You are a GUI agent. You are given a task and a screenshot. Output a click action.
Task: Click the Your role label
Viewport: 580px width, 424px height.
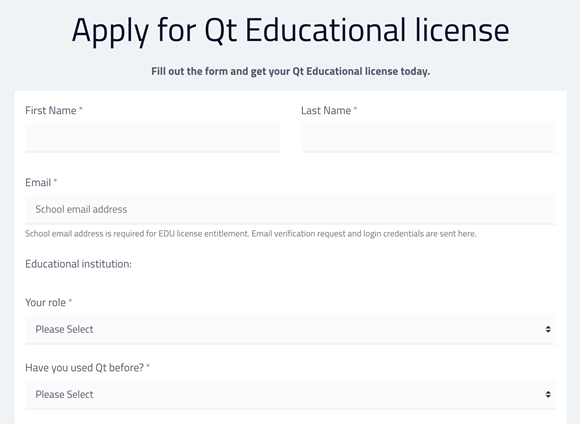45,303
